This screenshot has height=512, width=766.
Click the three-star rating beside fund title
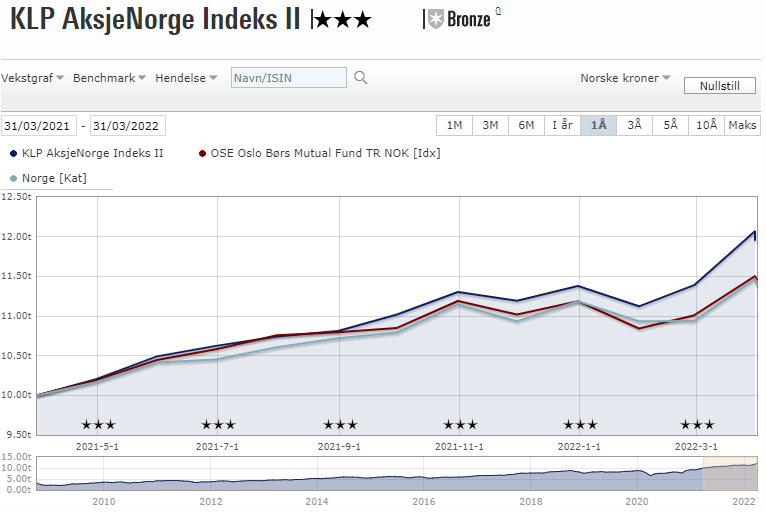pyautogui.click(x=341, y=20)
